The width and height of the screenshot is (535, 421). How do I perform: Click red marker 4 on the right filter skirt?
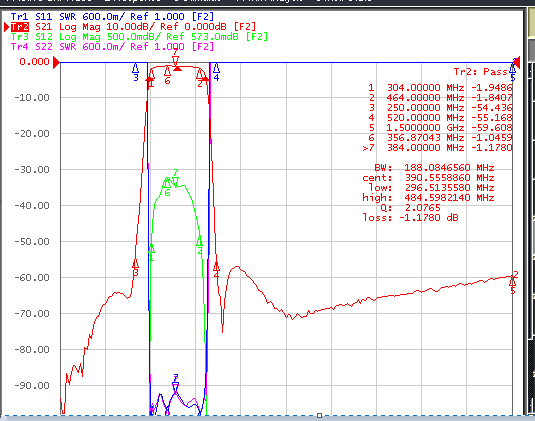point(216,266)
